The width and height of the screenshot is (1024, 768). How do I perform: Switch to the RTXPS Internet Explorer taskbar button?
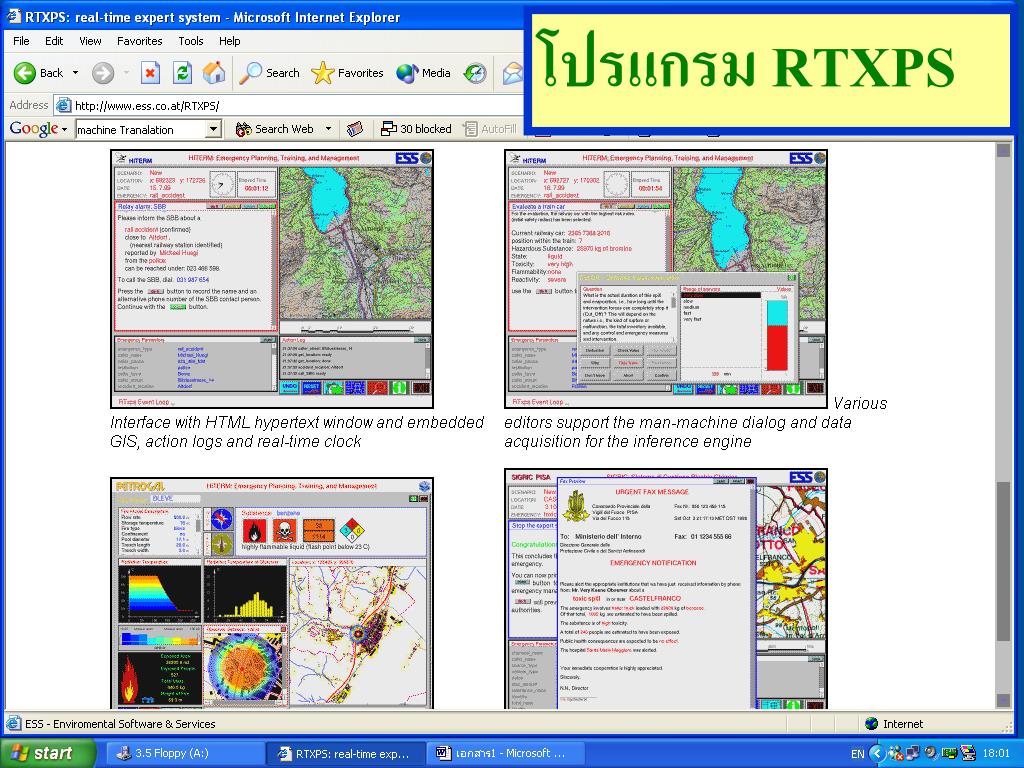345,753
